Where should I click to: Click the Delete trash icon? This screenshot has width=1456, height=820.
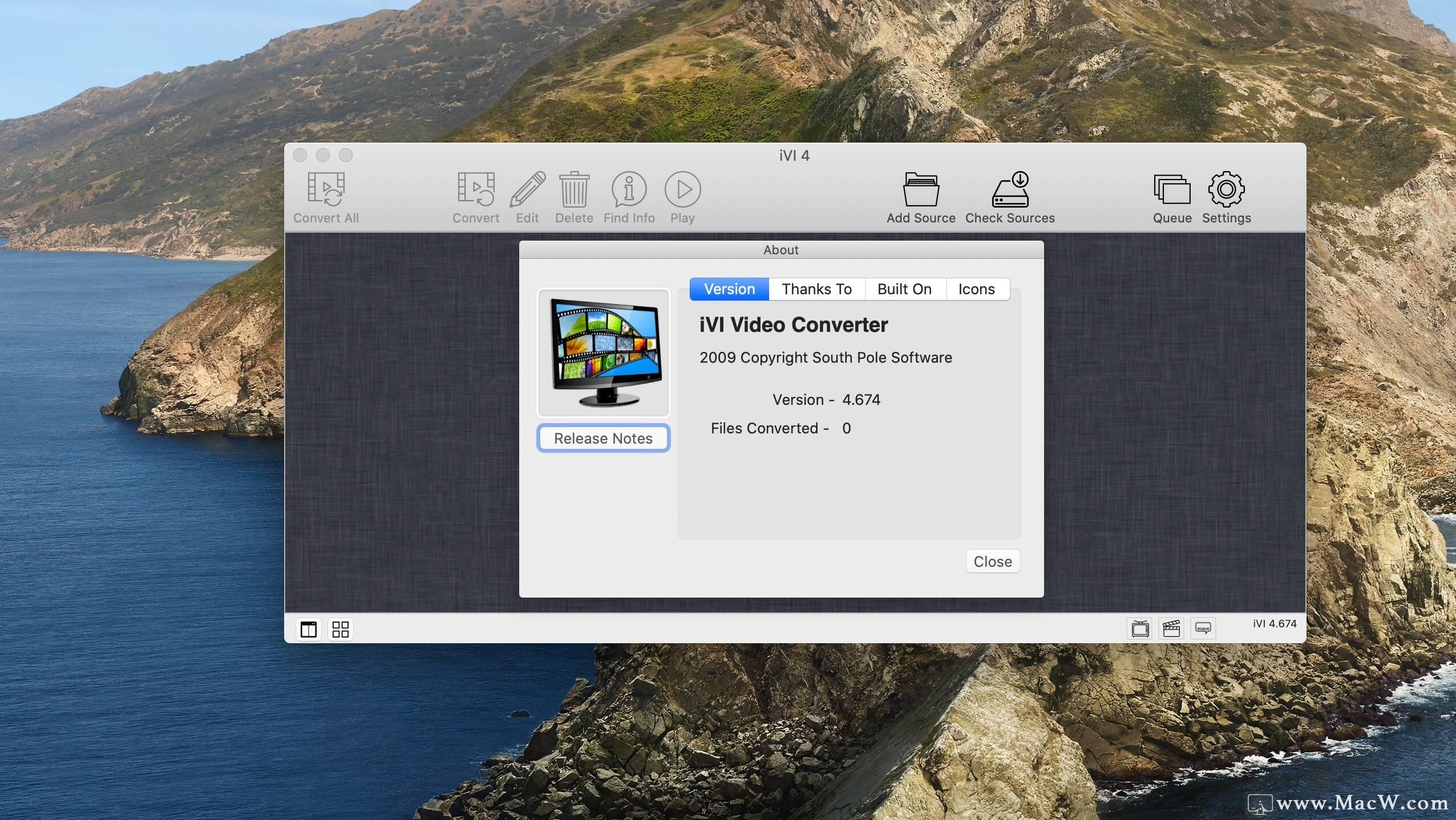(574, 189)
